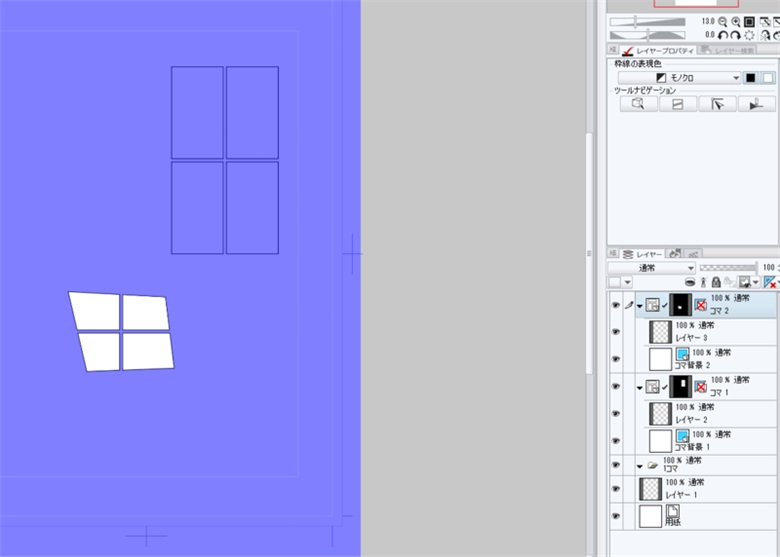Viewport: 780px width, 557px height.
Task: Hide the レイヤー 1 layer
Action: pyautogui.click(x=615, y=489)
